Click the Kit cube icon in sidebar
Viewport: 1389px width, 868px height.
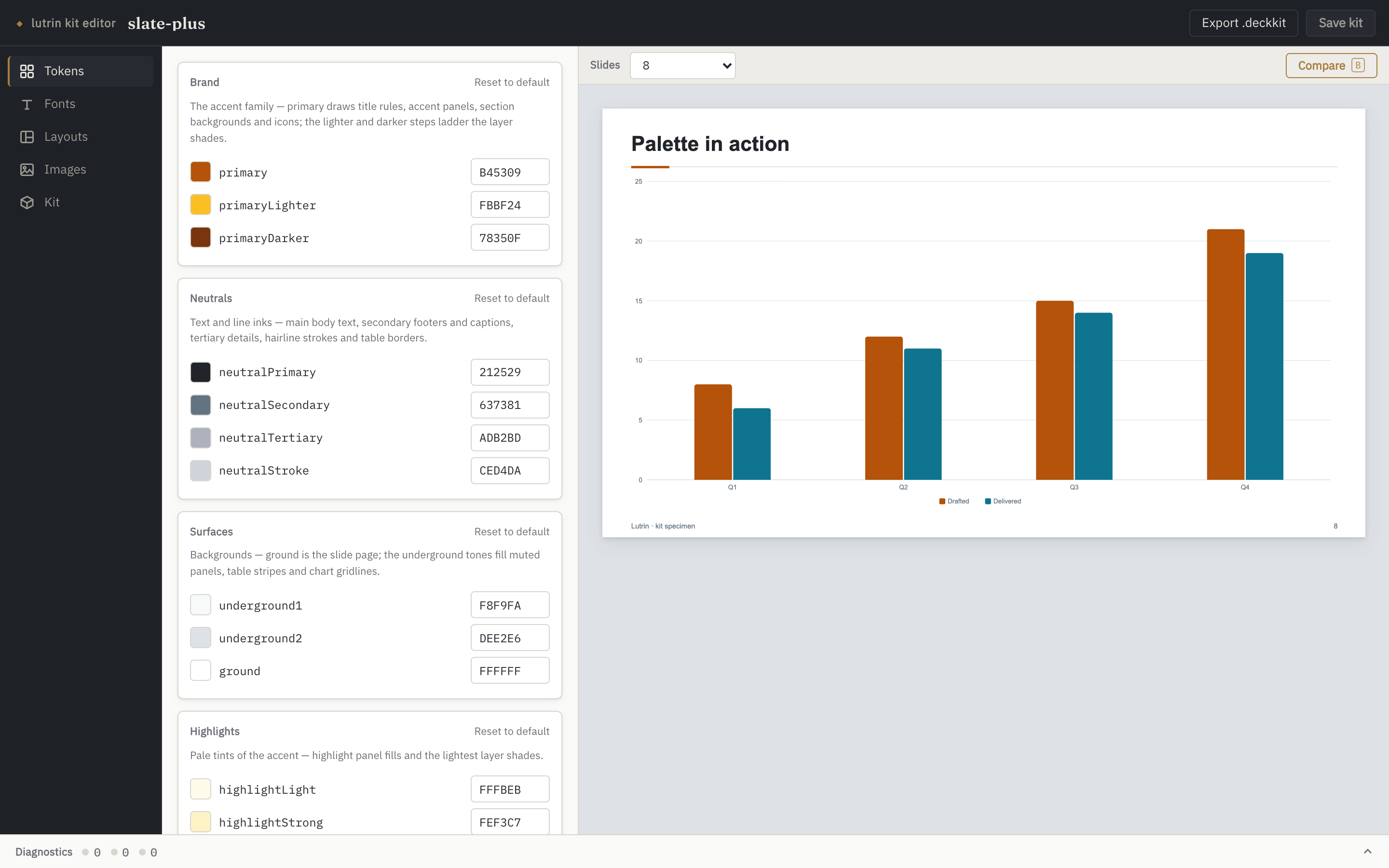(x=27, y=202)
